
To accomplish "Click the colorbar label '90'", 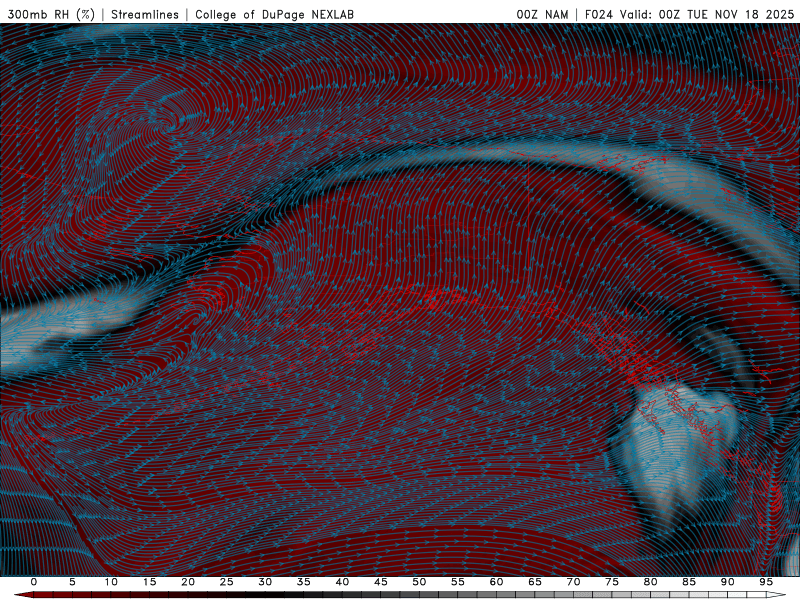I will click(727, 582).
